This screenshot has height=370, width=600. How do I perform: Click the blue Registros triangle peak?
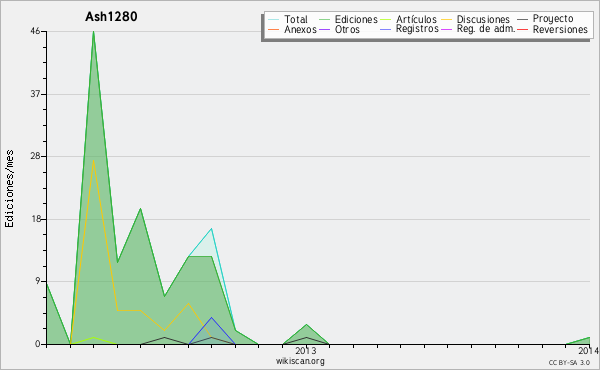[x=211, y=317]
